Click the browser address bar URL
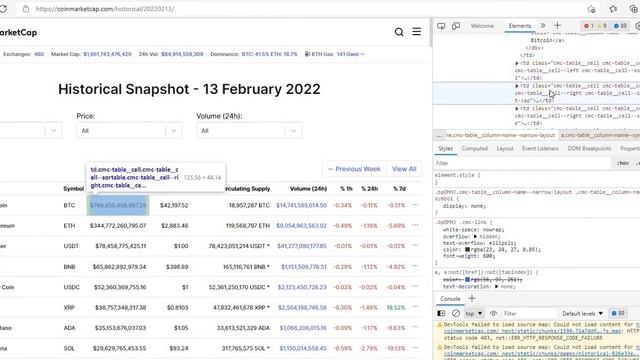The image size is (640, 360). click(105, 9)
